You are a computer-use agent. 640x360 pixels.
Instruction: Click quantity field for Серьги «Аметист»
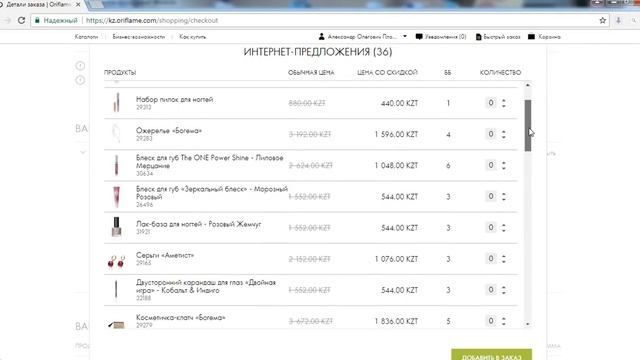[x=491, y=258]
